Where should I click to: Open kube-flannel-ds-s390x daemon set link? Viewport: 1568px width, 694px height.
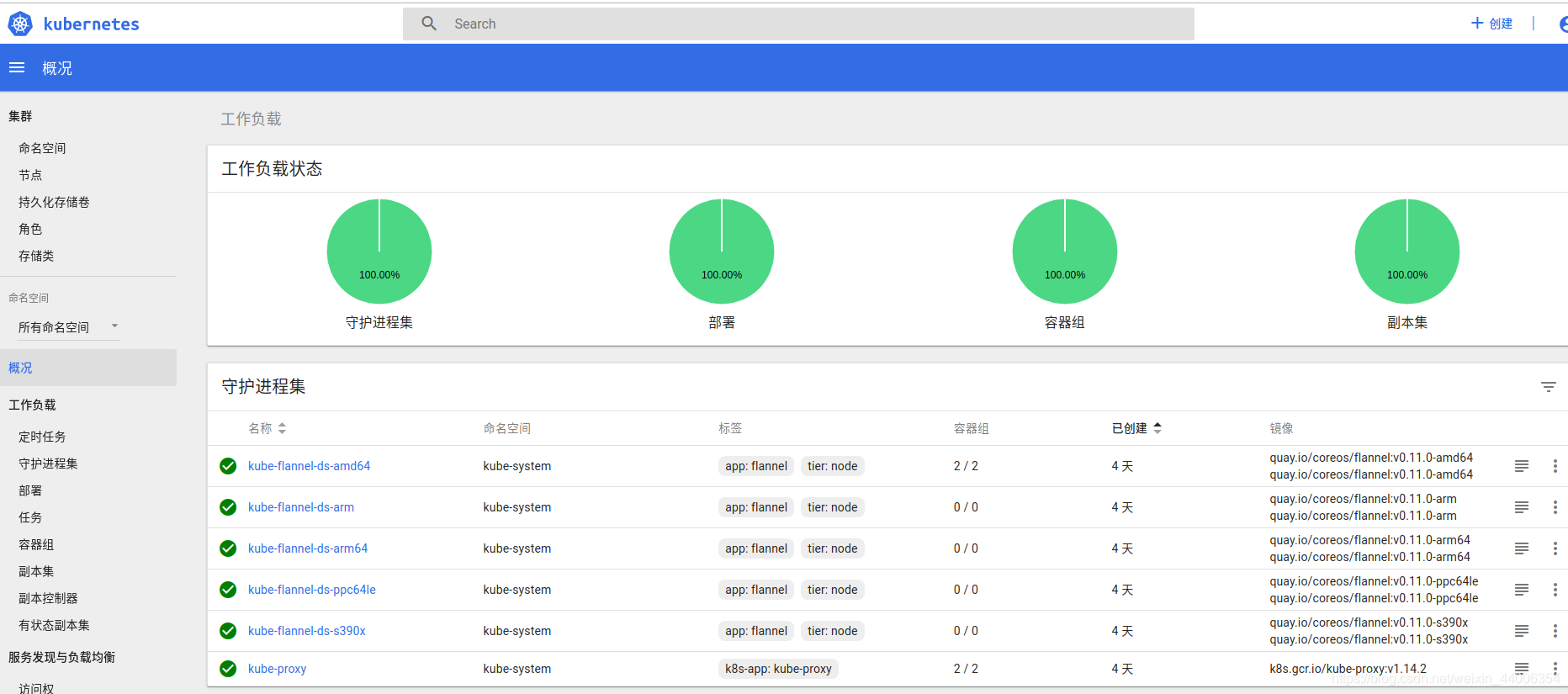point(307,631)
